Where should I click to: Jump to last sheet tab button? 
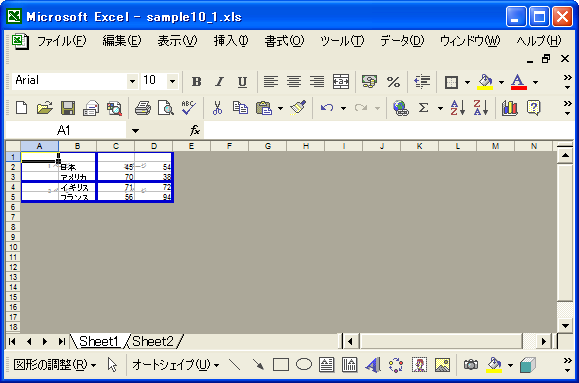coord(62,342)
